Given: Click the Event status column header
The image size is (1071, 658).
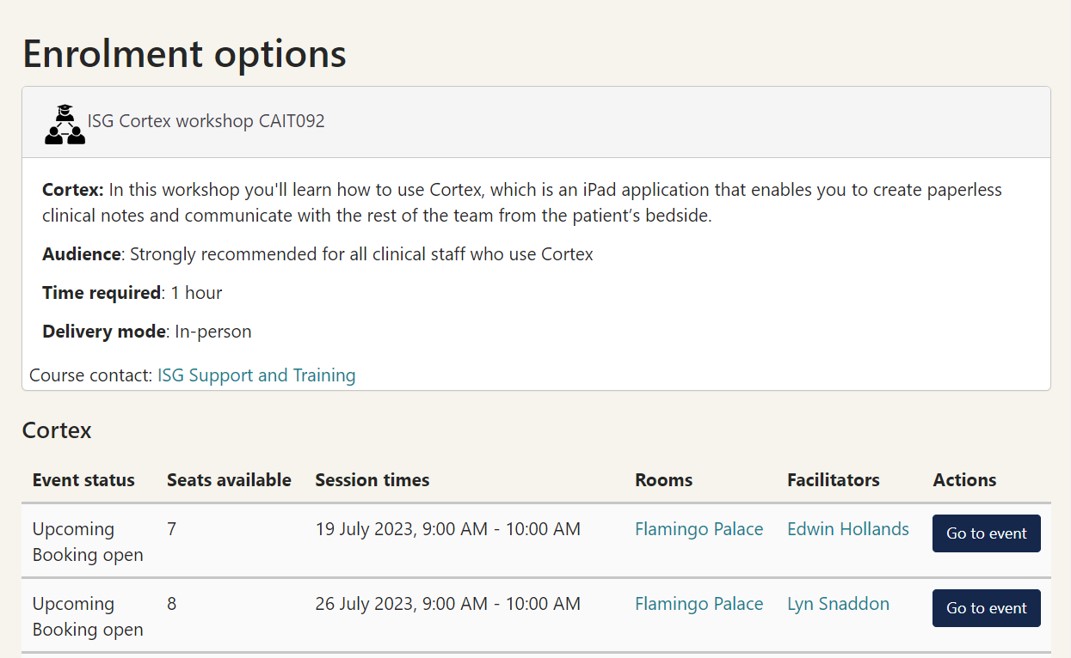Looking at the screenshot, I should pyautogui.click(x=83, y=480).
